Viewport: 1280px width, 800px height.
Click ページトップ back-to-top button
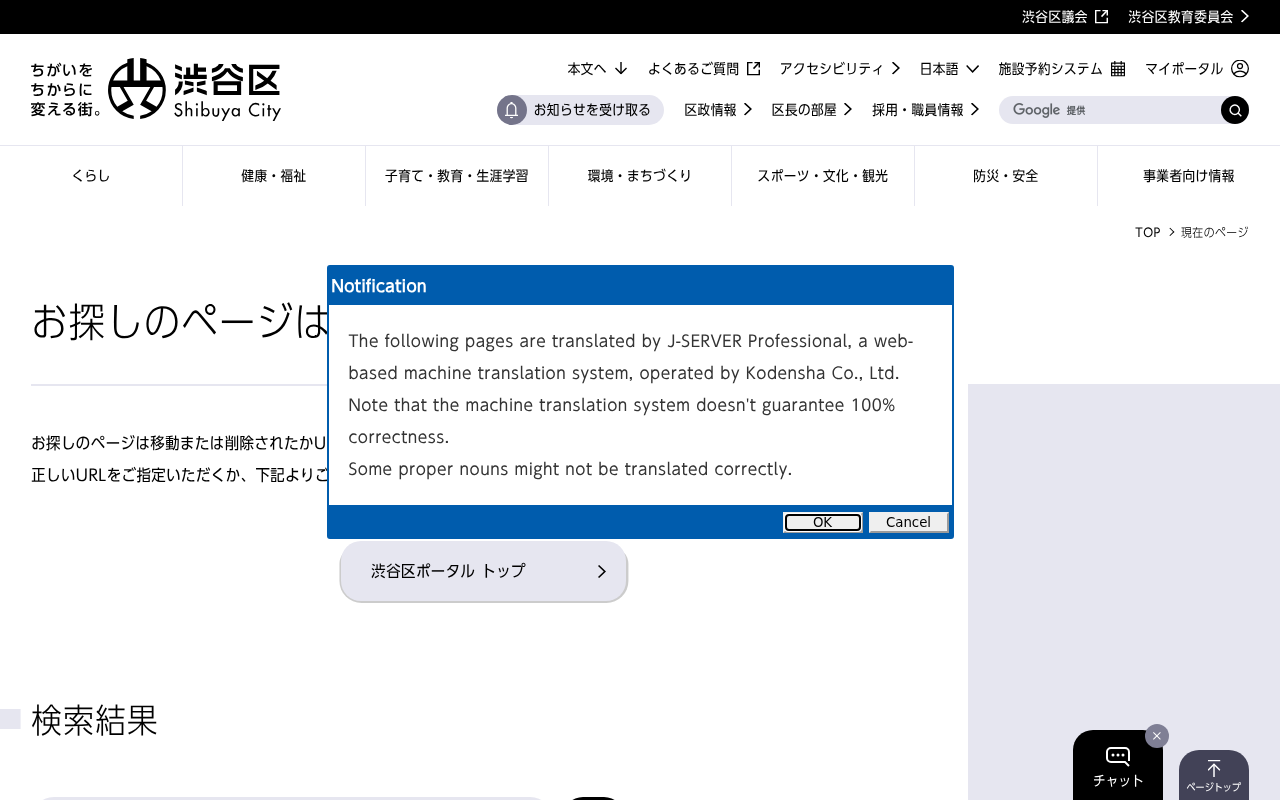[1214, 775]
